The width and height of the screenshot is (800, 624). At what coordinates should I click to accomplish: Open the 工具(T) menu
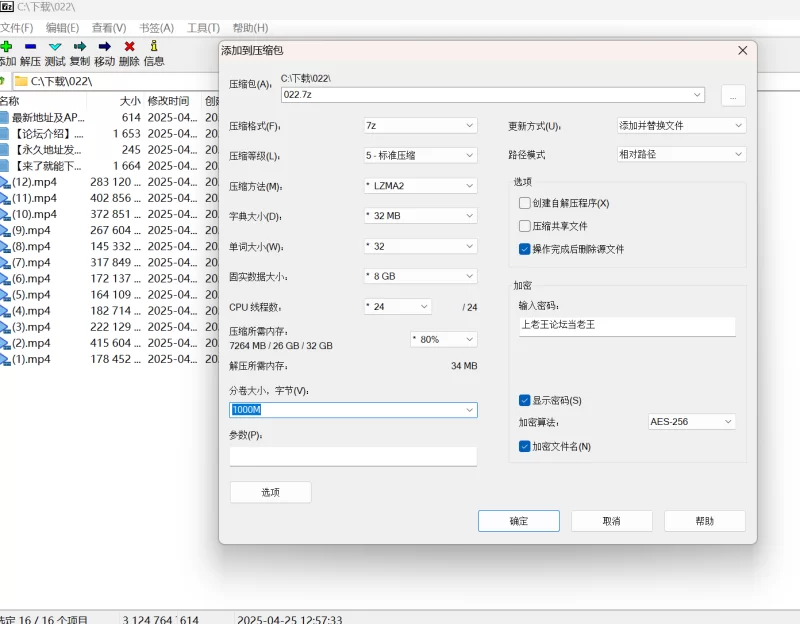coord(203,28)
